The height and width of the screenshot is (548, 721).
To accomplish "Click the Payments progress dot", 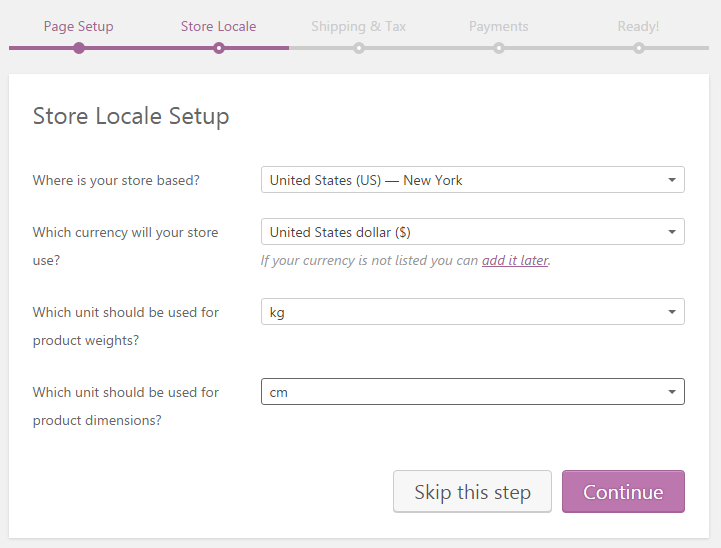I will (x=499, y=48).
